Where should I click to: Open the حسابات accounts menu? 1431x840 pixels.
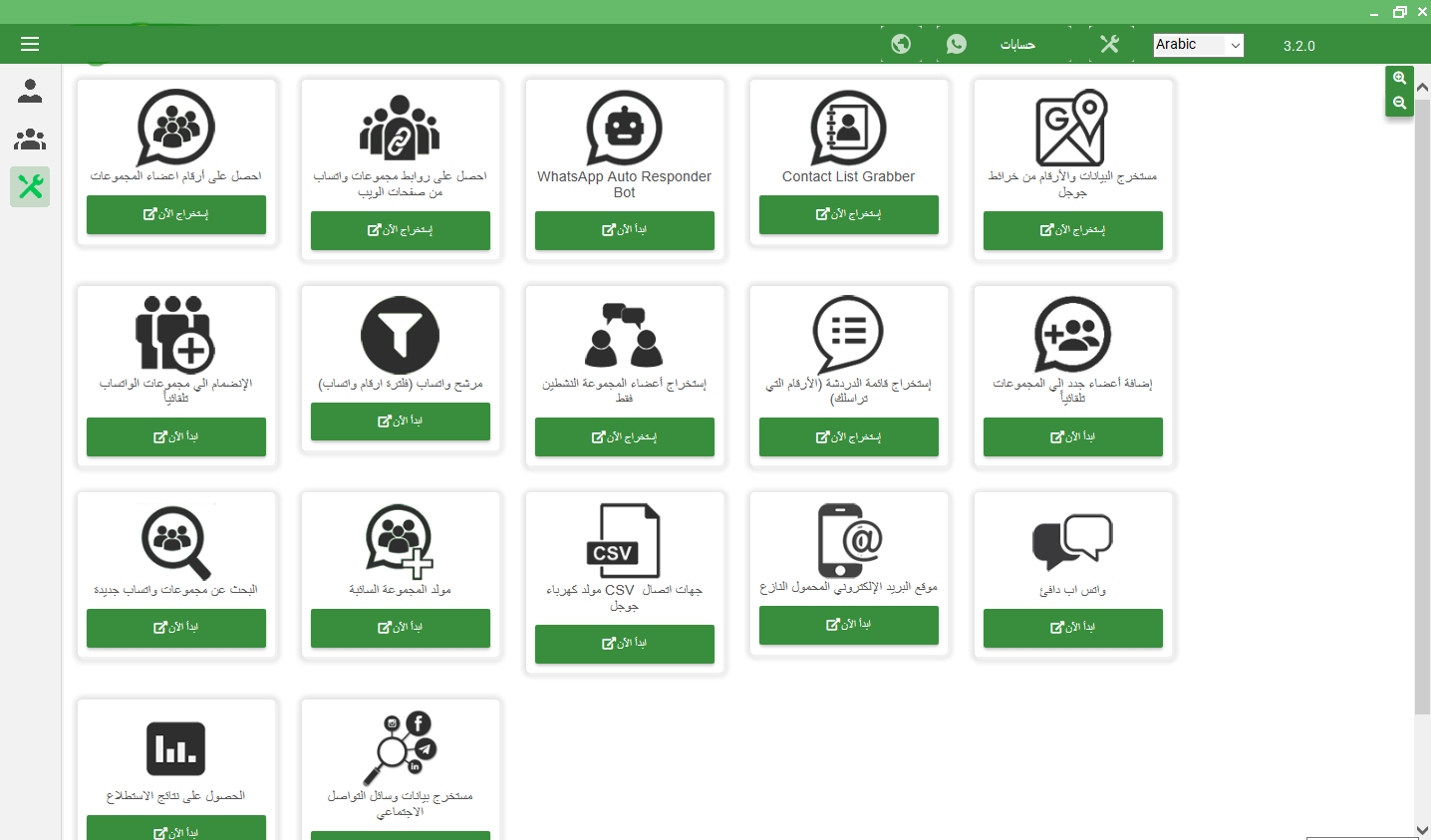(1017, 45)
